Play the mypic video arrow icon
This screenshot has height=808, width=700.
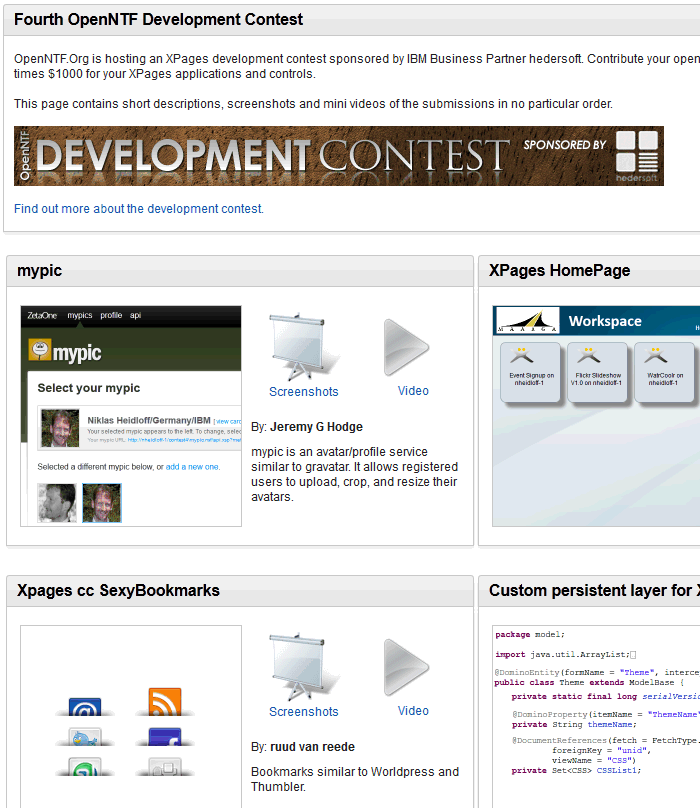(406, 346)
